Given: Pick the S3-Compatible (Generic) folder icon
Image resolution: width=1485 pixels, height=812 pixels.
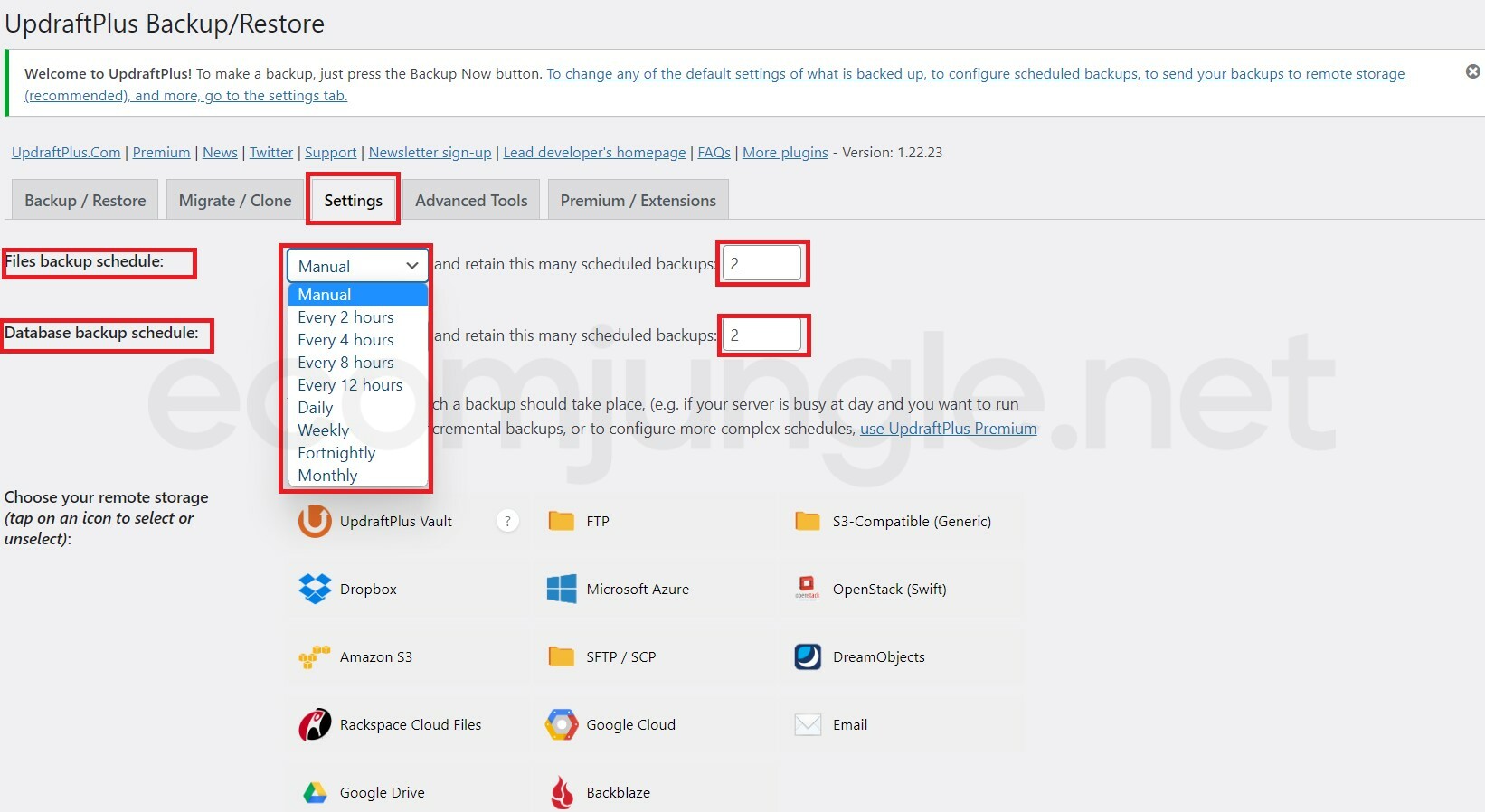Looking at the screenshot, I should pos(808,521).
